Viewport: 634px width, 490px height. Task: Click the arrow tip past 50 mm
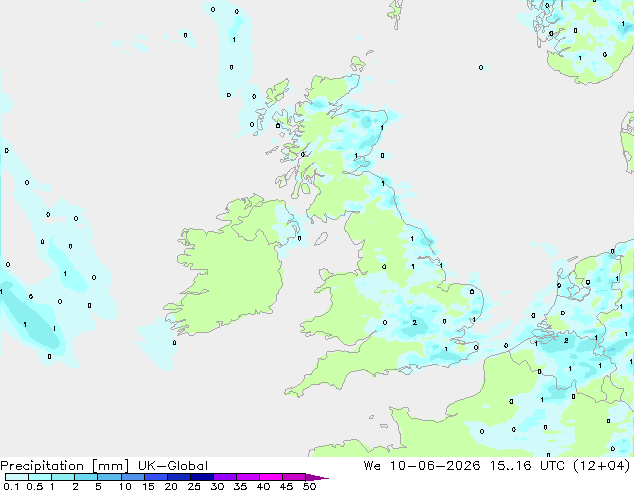click(317, 478)
